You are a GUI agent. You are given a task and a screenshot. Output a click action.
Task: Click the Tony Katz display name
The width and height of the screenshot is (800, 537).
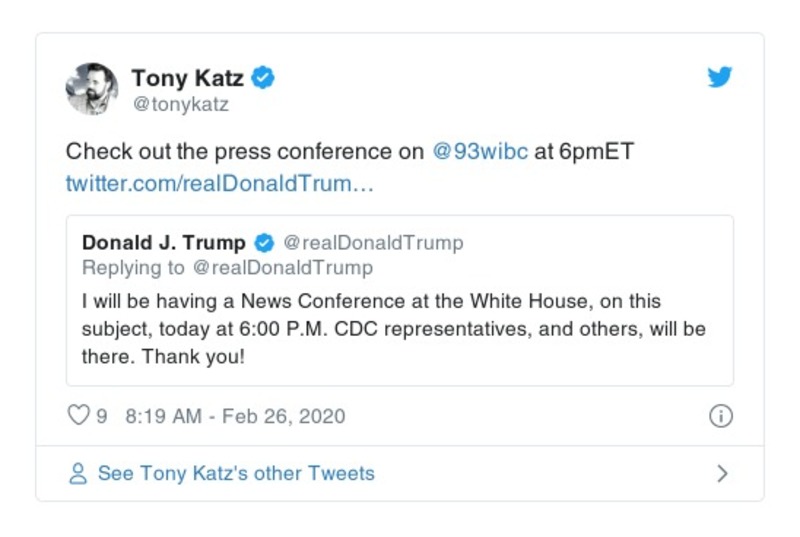[188, 77]
